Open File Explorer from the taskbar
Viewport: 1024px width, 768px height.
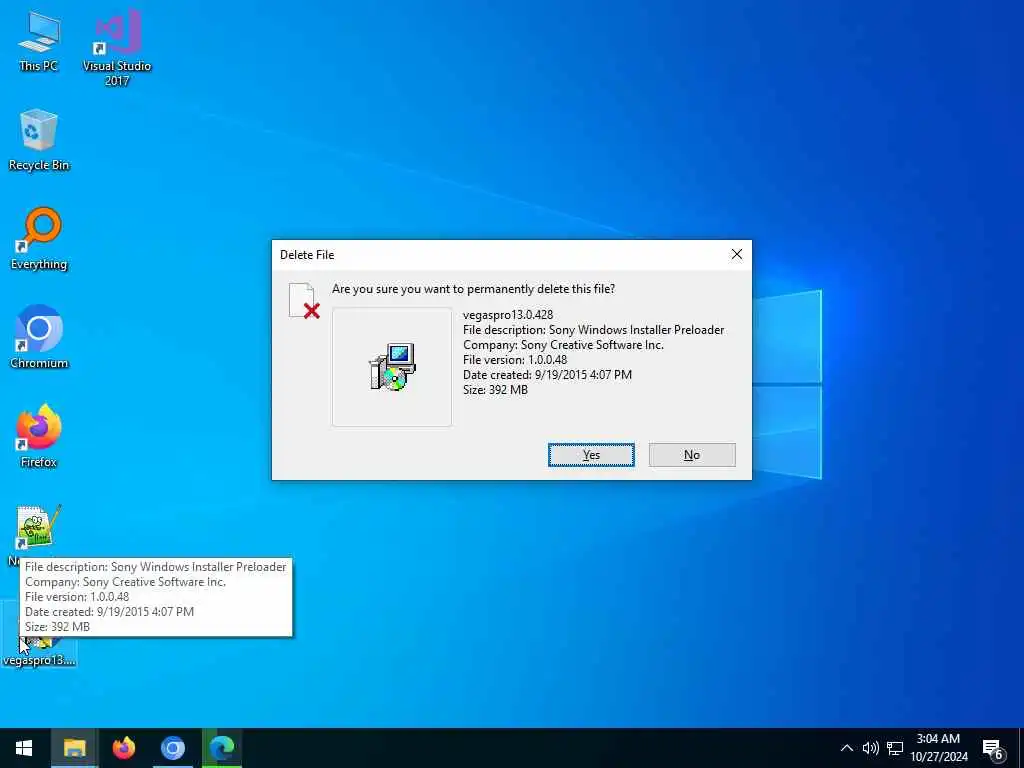[74, 748]
